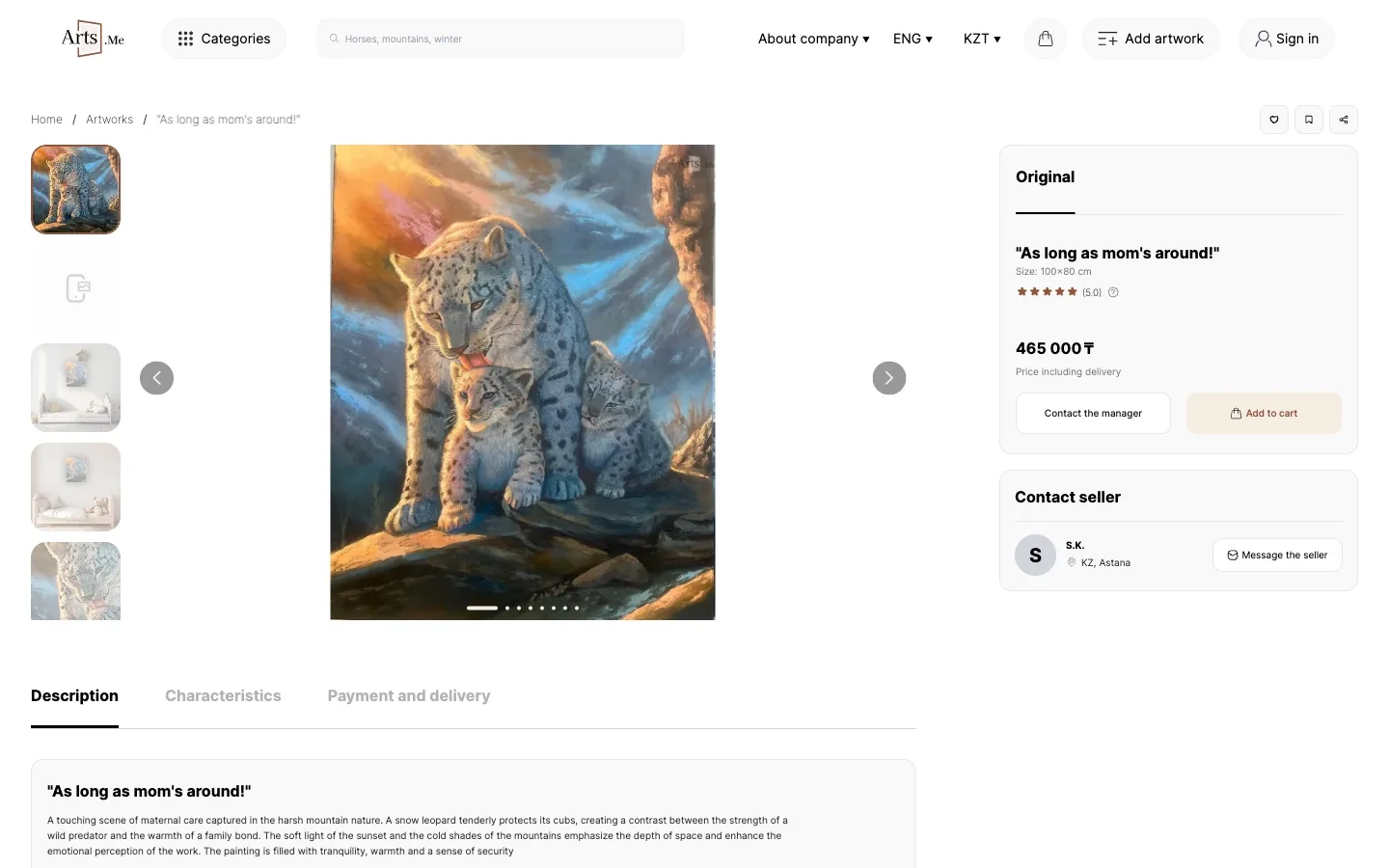Select close-up detail thumbnail

75,581
